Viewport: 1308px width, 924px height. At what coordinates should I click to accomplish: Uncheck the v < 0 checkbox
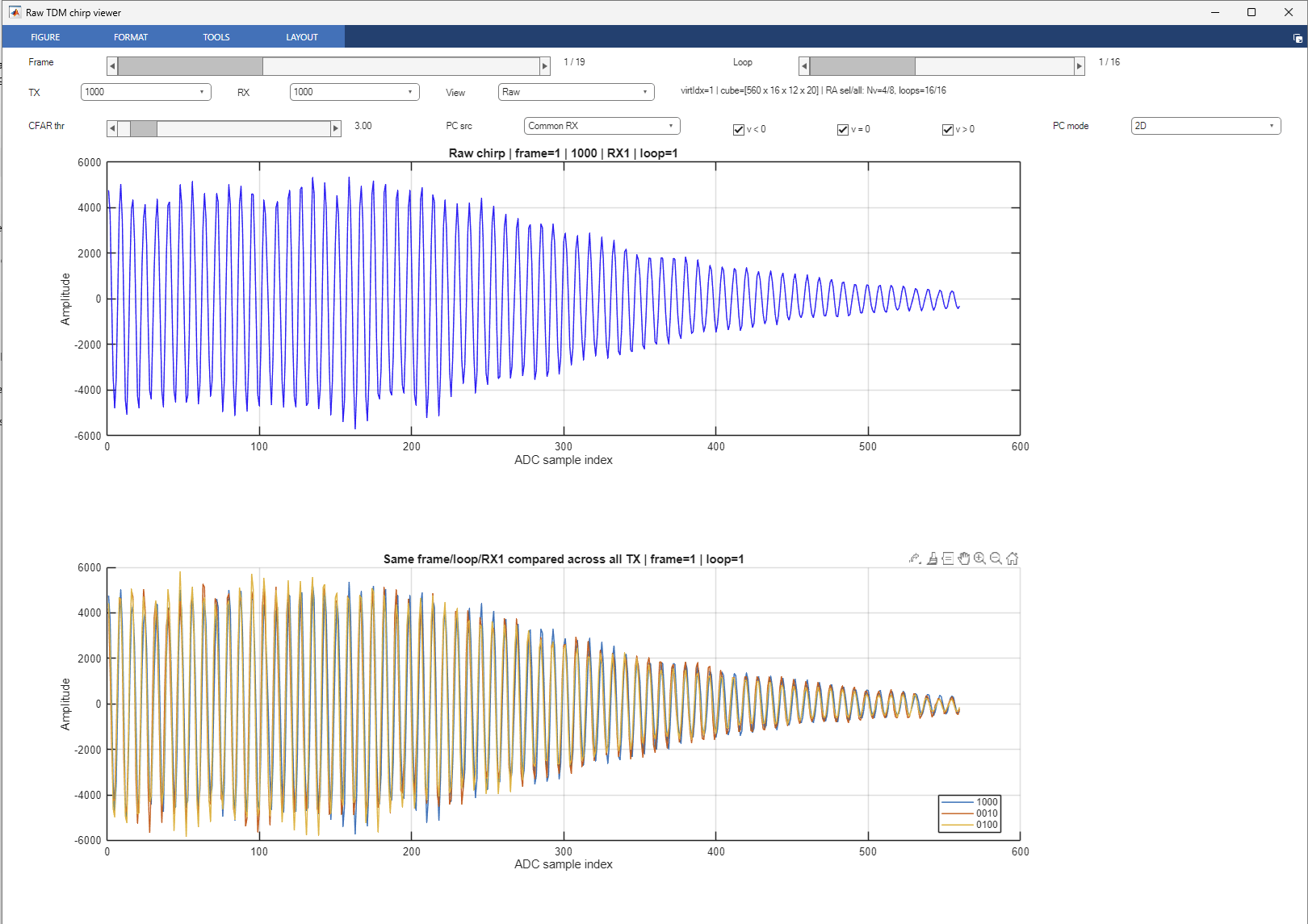[x=738, y=130]
